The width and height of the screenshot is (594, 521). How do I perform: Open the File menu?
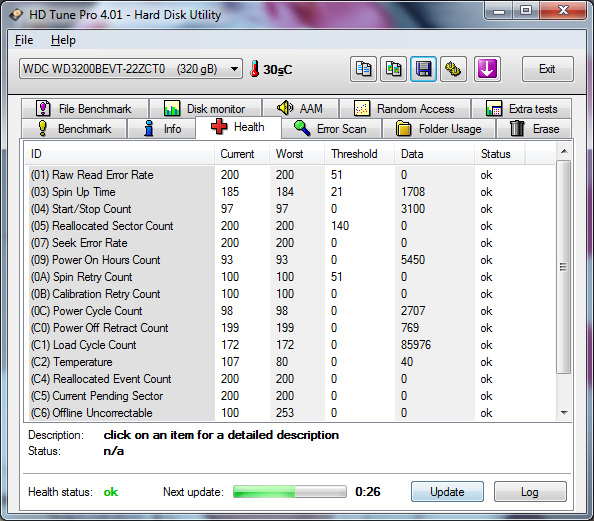pyautogui.click(x=24, y=40)
